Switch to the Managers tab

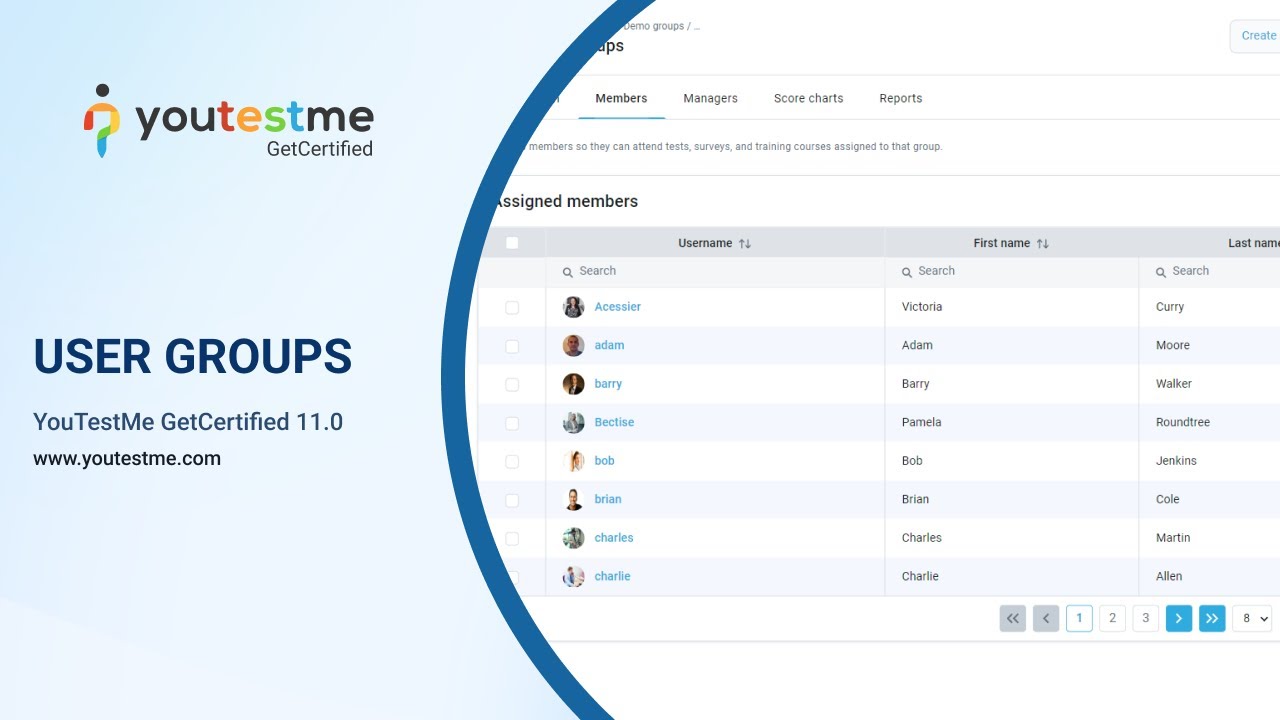coord(710,98)
